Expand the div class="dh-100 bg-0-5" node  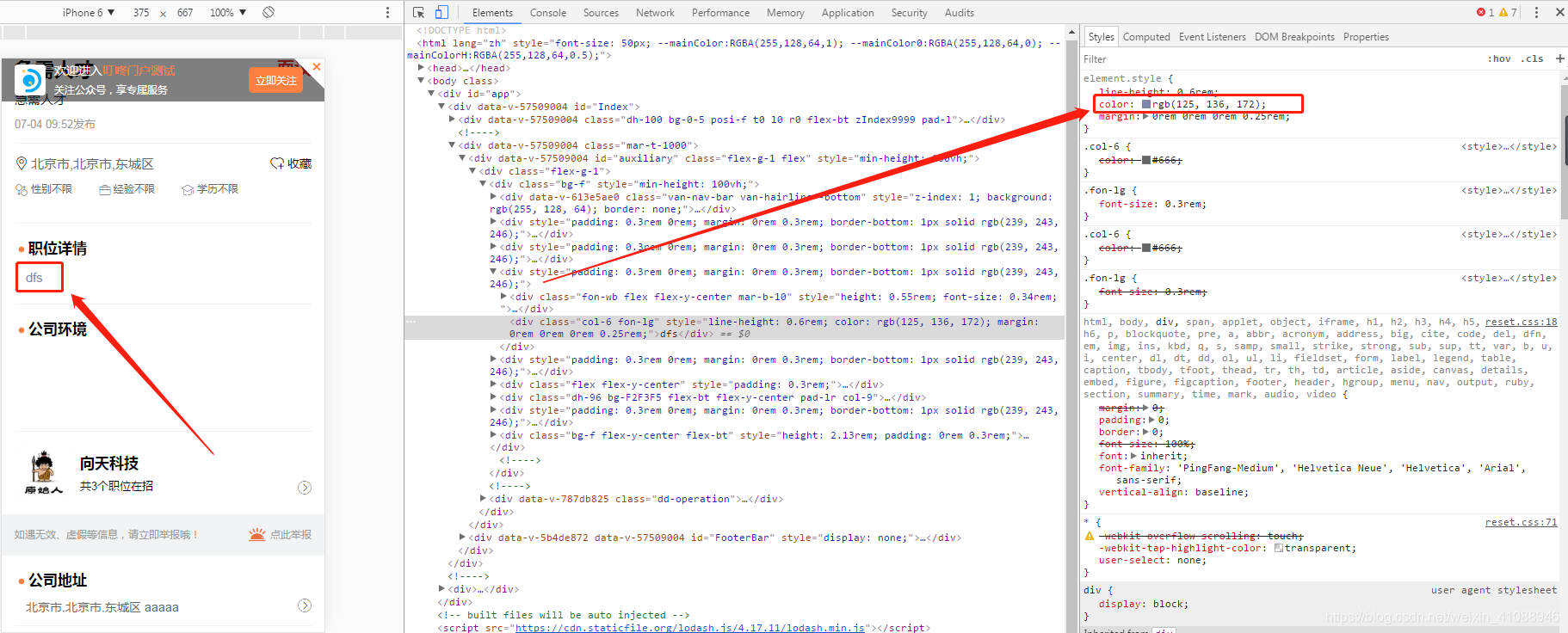(x=452, y=120)
